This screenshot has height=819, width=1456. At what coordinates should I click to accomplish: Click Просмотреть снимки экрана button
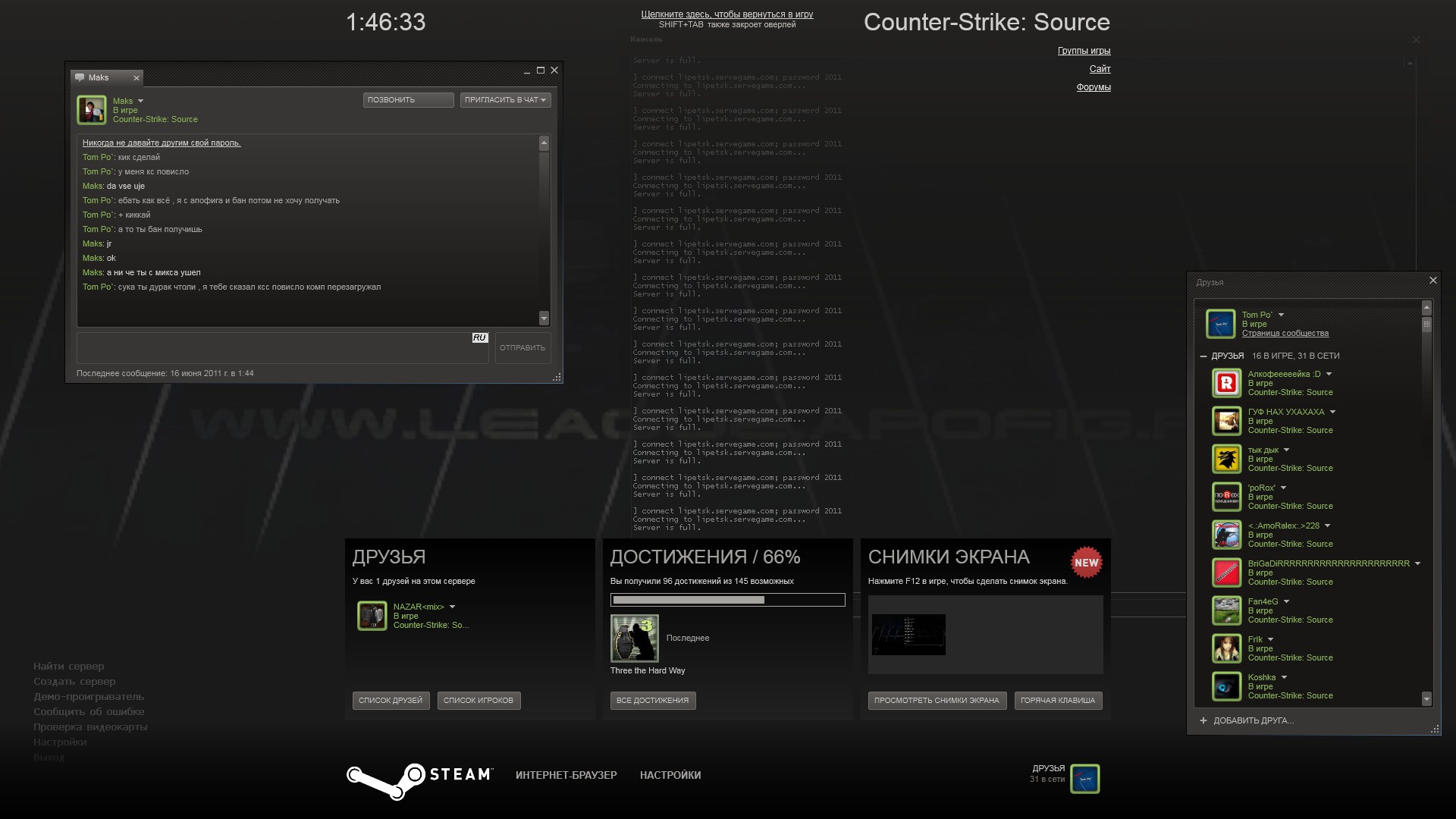pyautogui.click(x=937, y=701)
